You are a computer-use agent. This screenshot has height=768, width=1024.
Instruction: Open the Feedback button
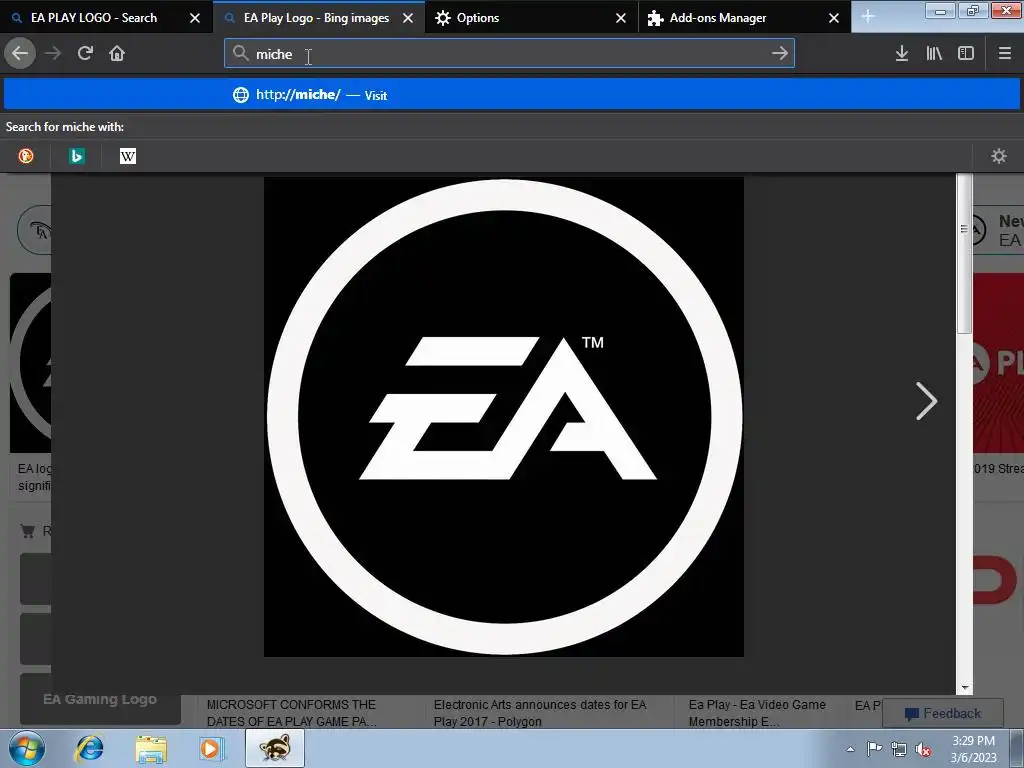pos(943,713)
